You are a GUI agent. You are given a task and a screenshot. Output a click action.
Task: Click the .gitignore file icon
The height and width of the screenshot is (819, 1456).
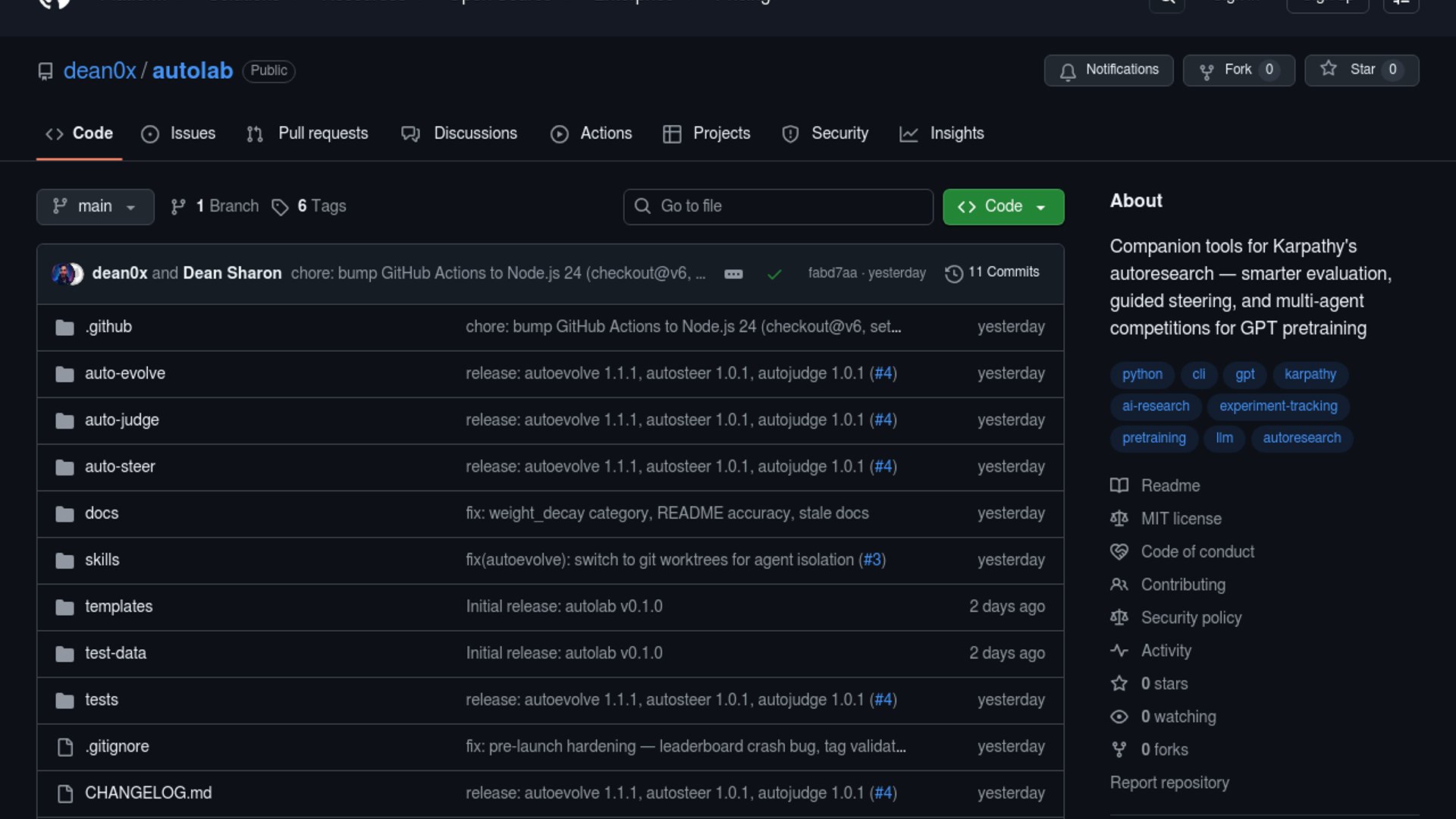pyautogui.click(x=65, y=747)
